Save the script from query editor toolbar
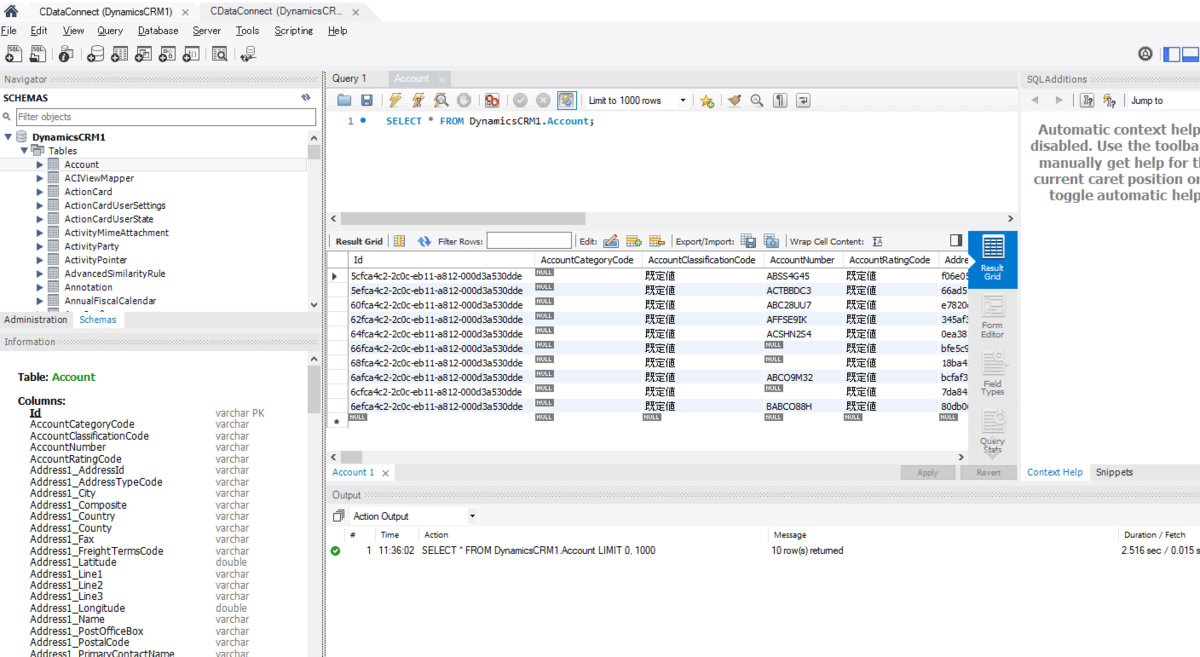 367,100
